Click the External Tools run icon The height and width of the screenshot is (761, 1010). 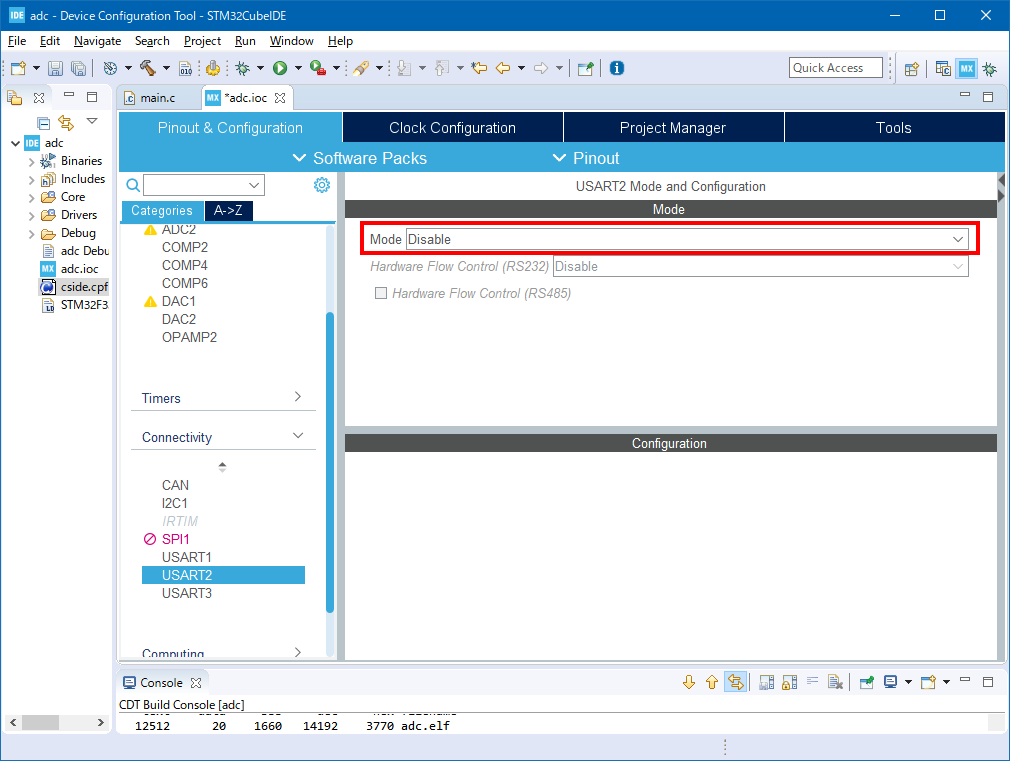pyautogui.click(x=318, y=68)
